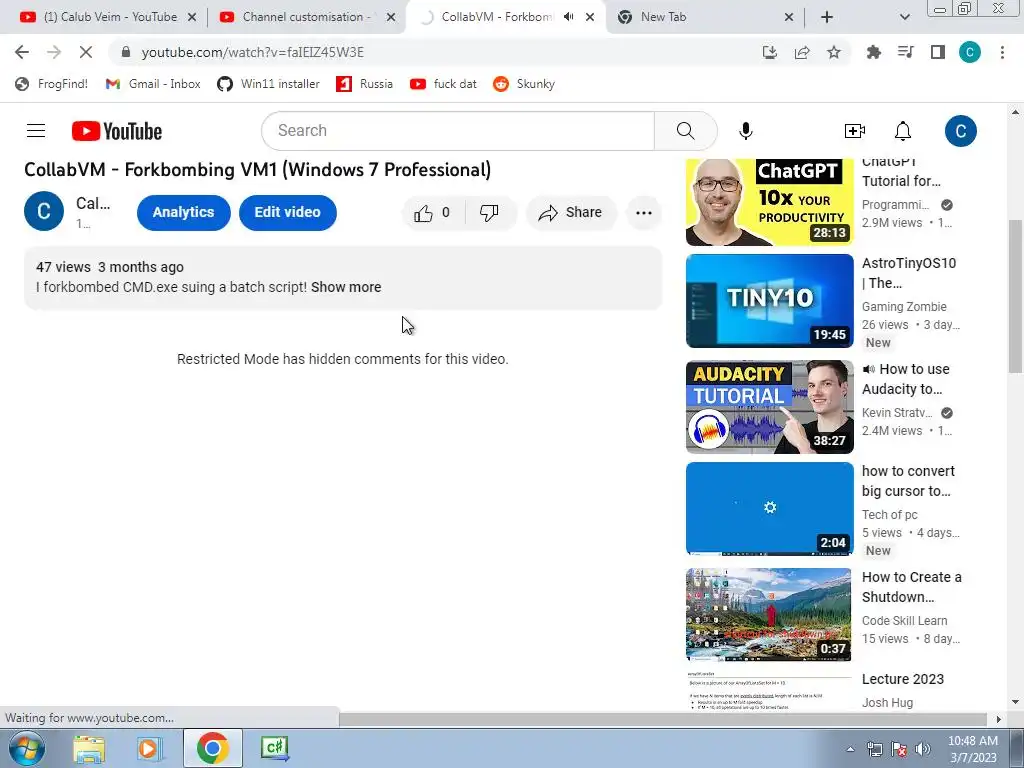
Task: Open the notifications bell
Action: [x=903, y=131]
